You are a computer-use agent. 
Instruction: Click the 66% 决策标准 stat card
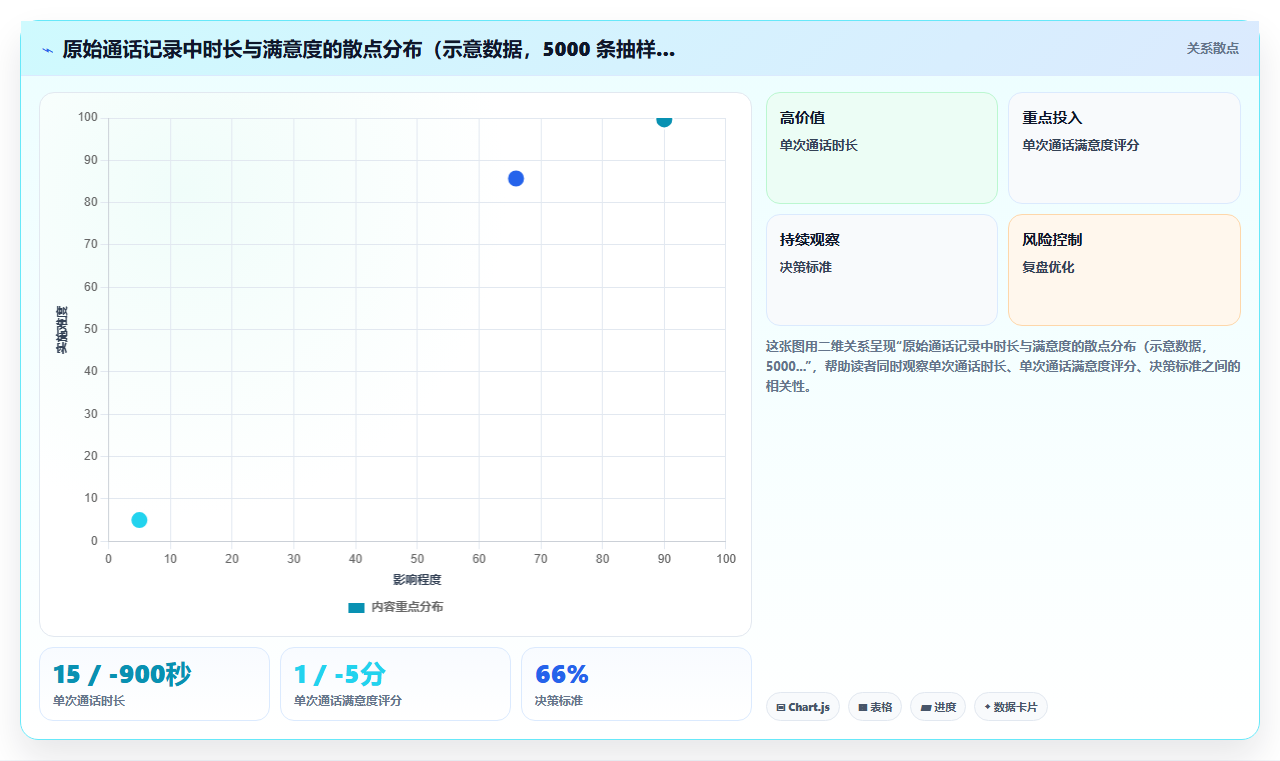click(x=636, y=684)
